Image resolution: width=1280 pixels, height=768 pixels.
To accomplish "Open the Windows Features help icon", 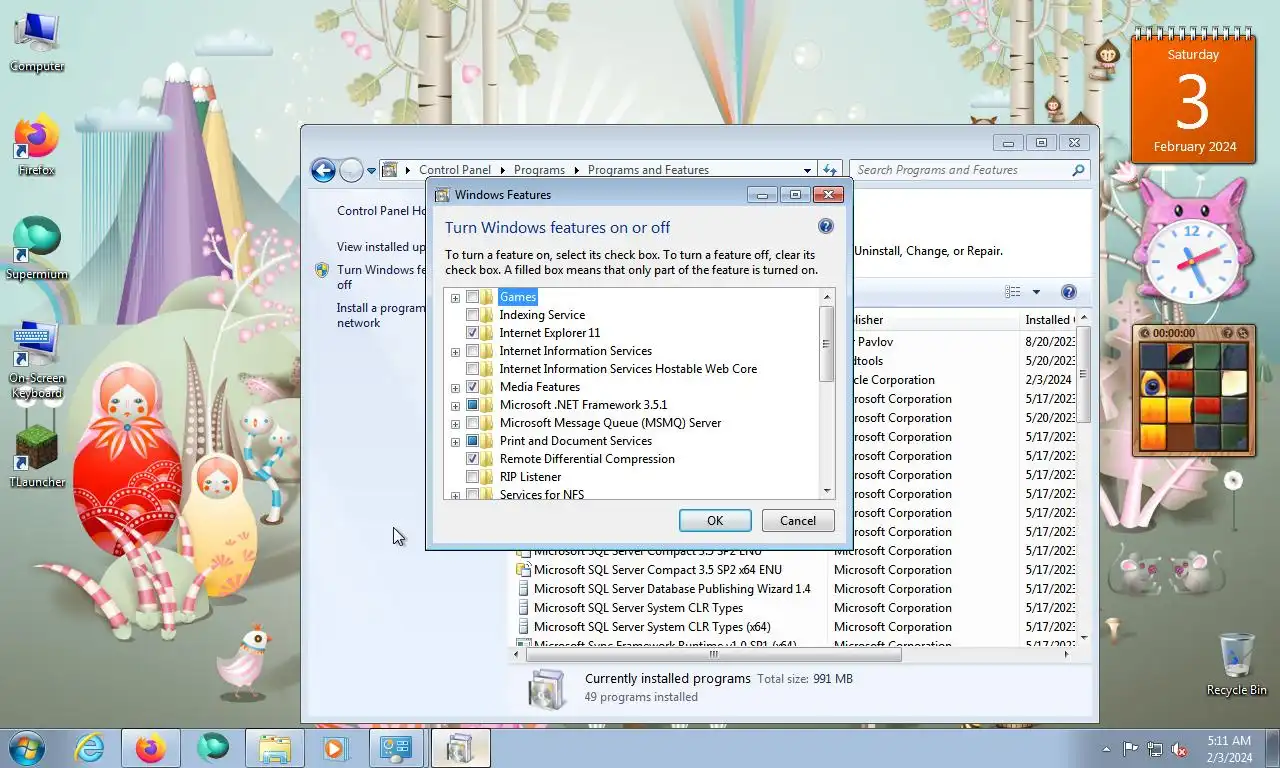I will 826,227.
